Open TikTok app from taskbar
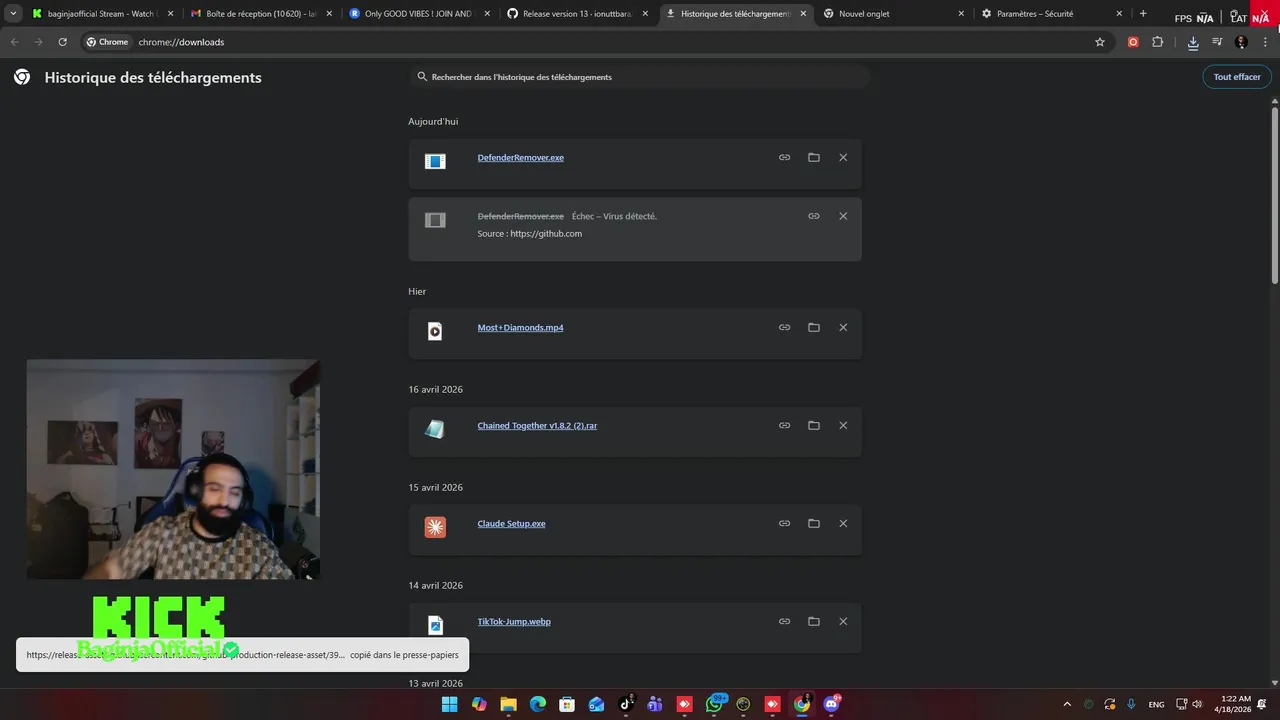 pos(626,704)
